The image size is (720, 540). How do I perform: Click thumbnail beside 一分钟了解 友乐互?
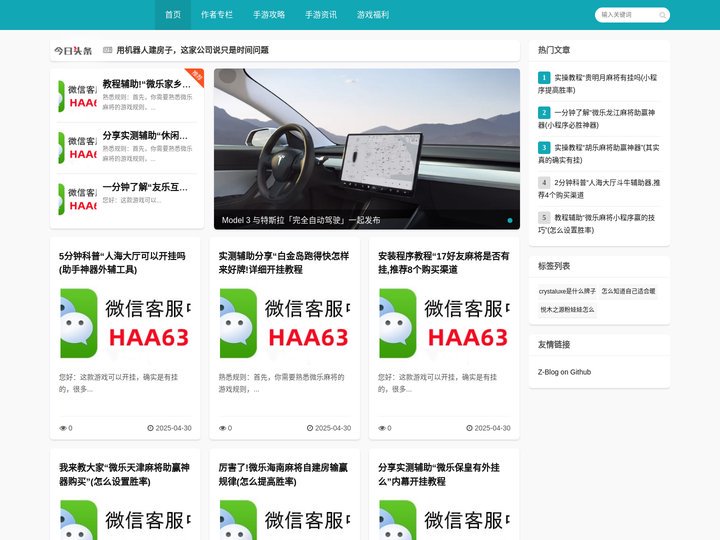[x=77, y=199]
